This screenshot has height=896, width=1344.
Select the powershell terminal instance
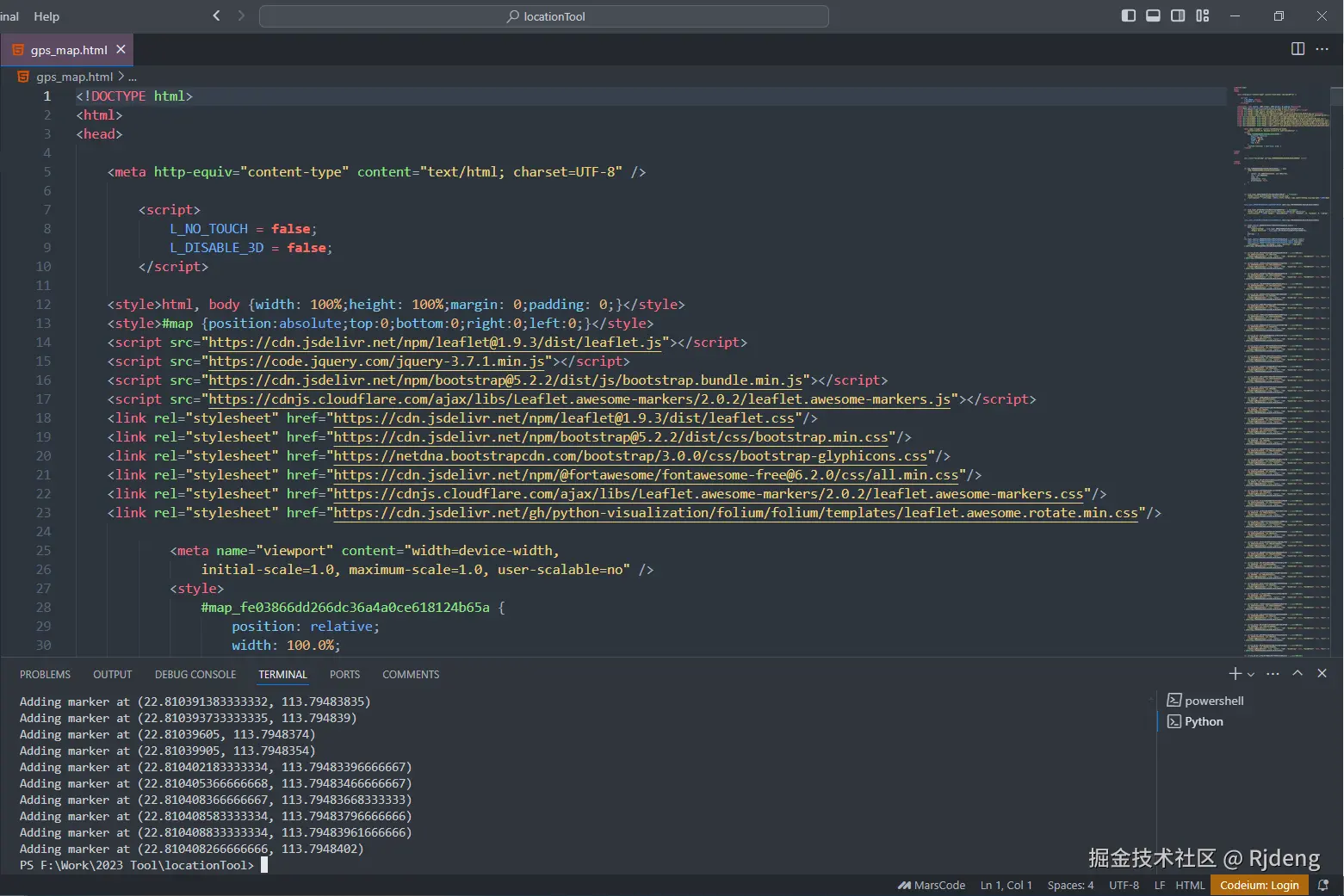coord(1213,701)
